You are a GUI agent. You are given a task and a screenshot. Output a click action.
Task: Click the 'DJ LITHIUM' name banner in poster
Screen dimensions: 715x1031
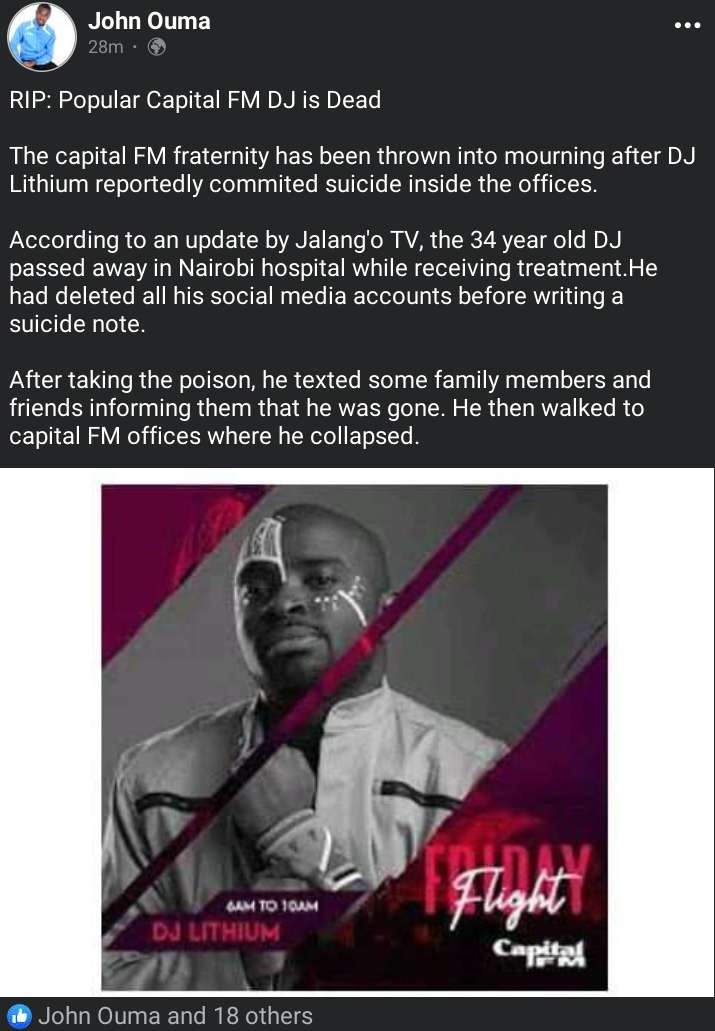point(216,932)
